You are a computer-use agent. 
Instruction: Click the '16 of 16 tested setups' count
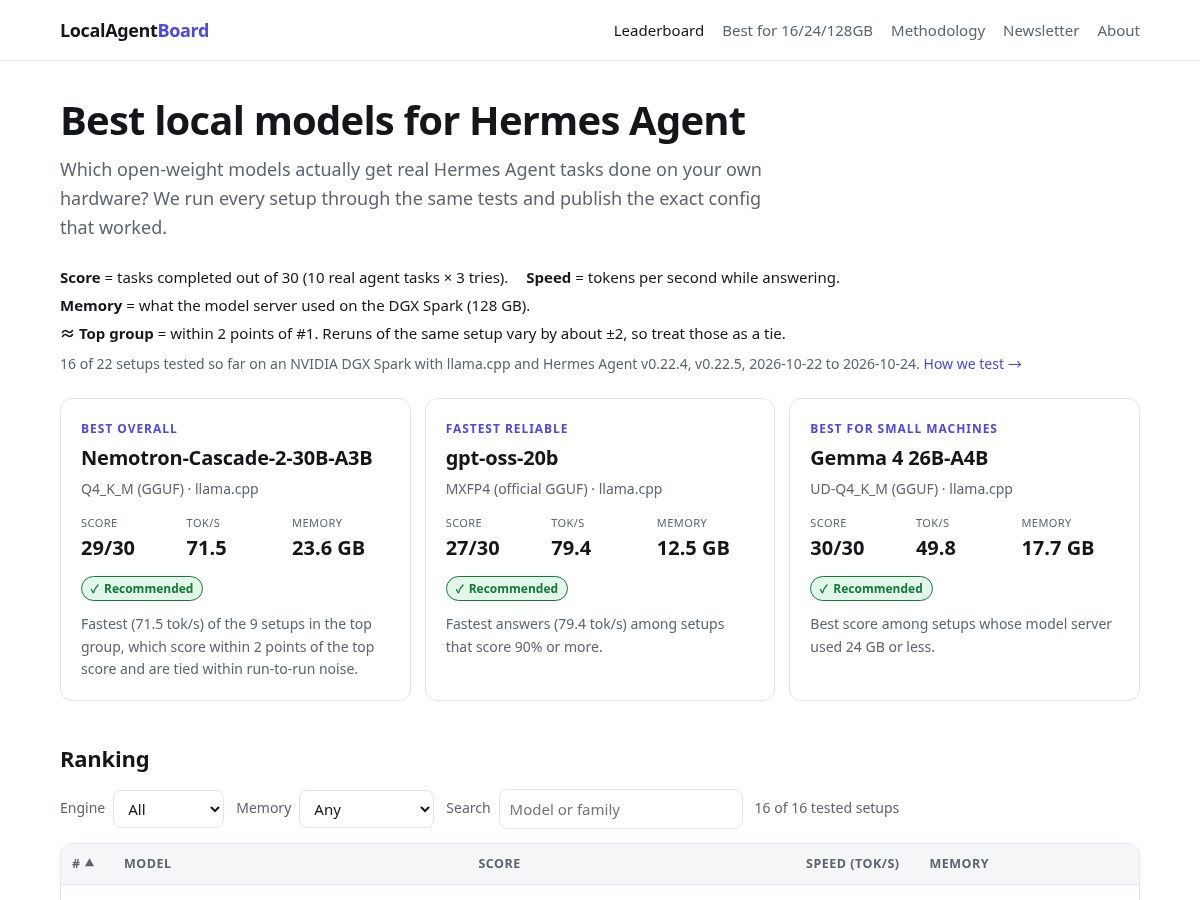point(827,808)
